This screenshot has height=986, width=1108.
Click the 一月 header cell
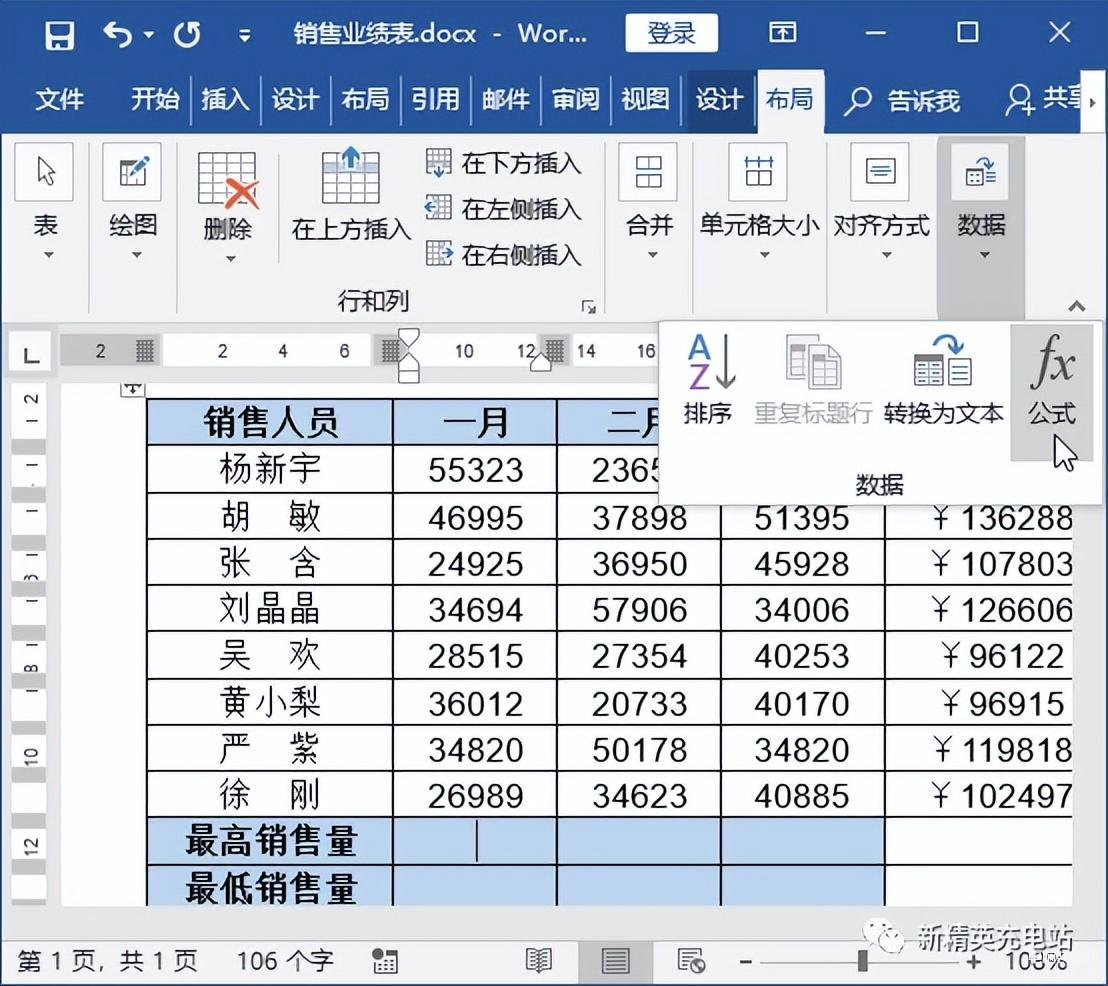(475, 422)
